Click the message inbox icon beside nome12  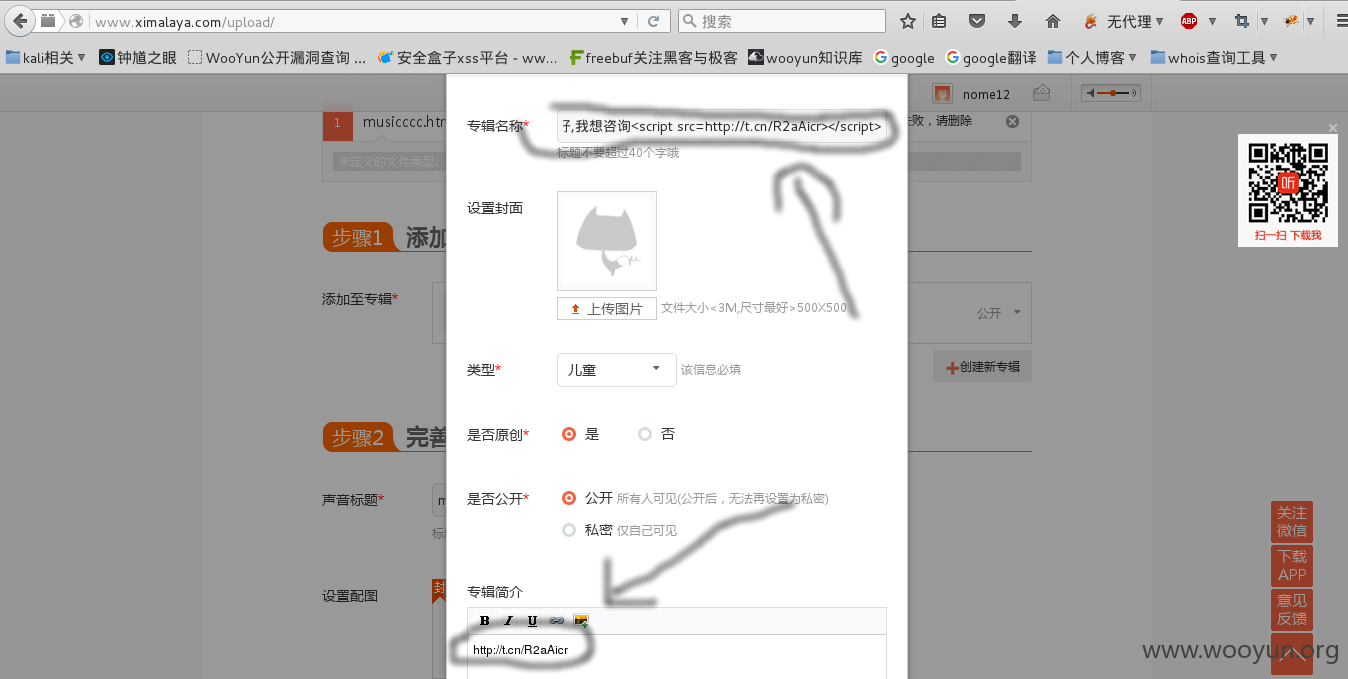[1042, 93]
